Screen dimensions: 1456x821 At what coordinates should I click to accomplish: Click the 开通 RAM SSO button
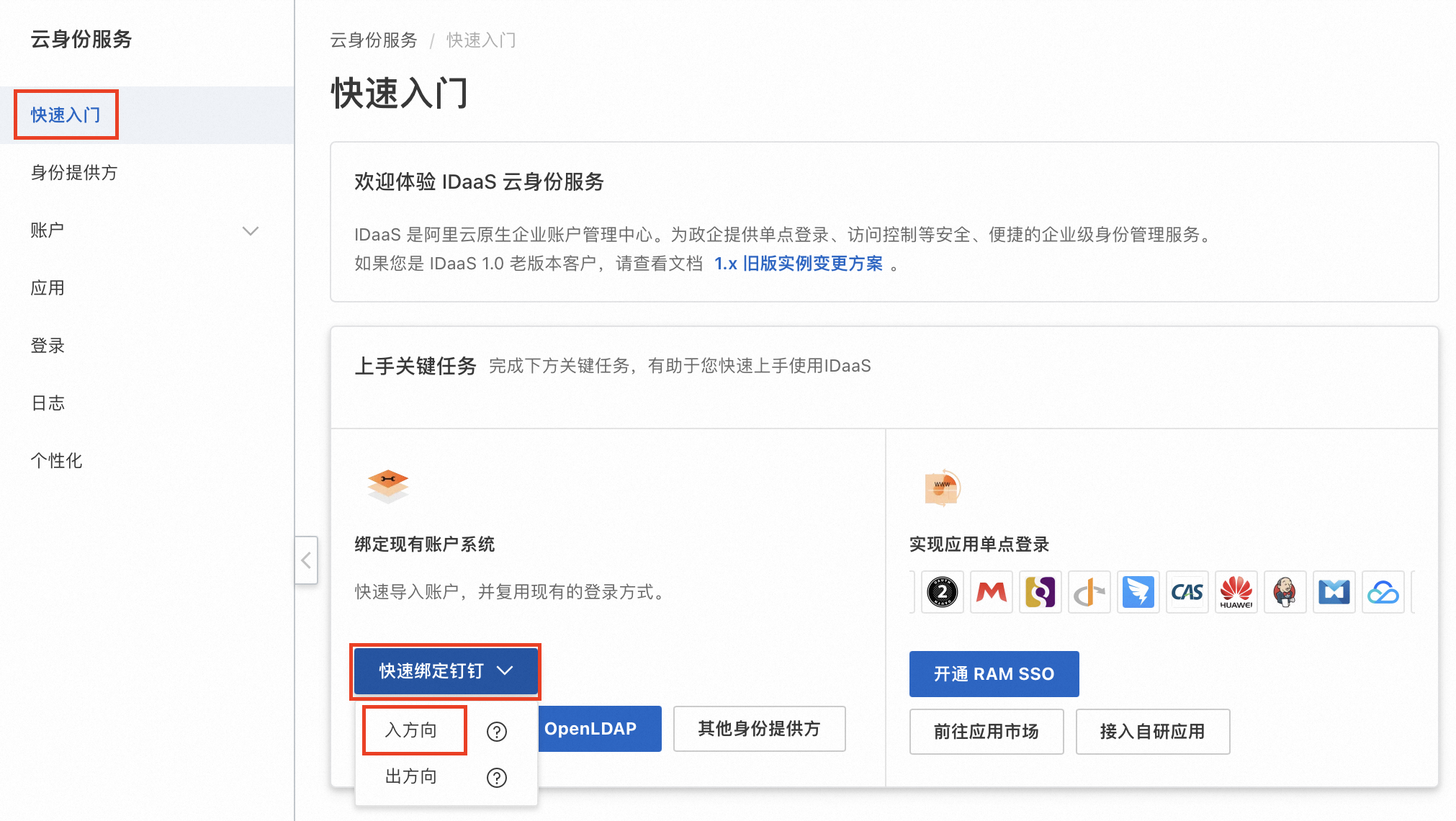[x=994, y=674]
